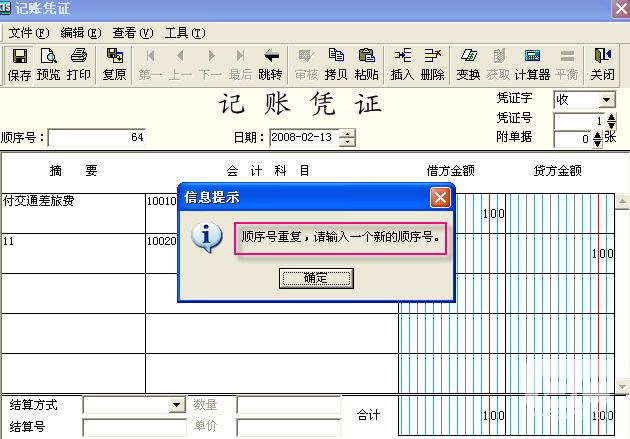Click the 插入 (Insert row) icon
The height and width of the screenshot is (439, 630).
coord(402,63)
